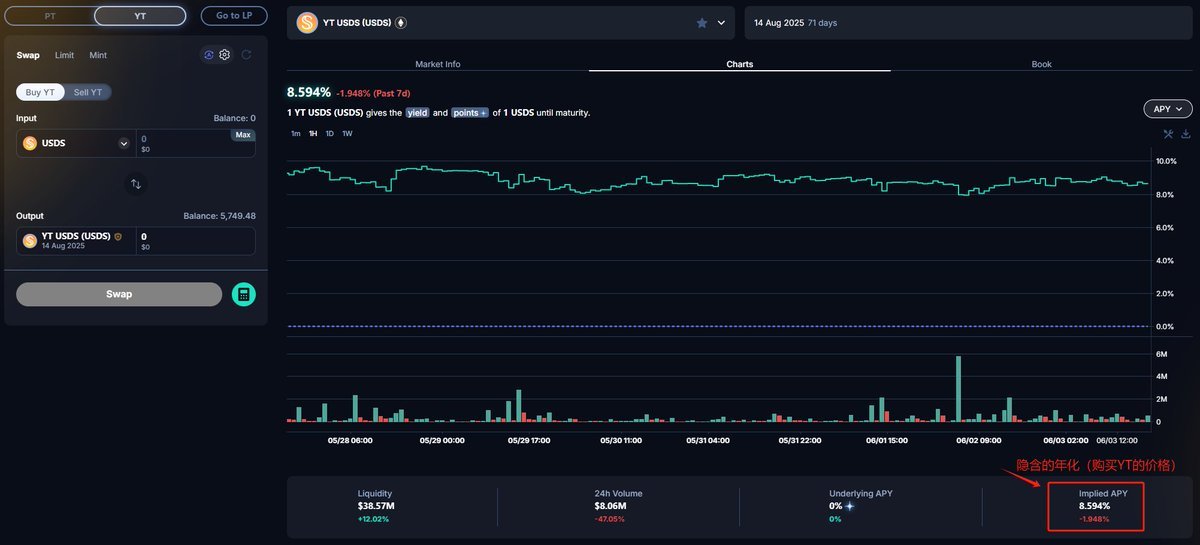Open the green calculator icon
Screen dimensions: 1200x545
click(x=244, y=294)
